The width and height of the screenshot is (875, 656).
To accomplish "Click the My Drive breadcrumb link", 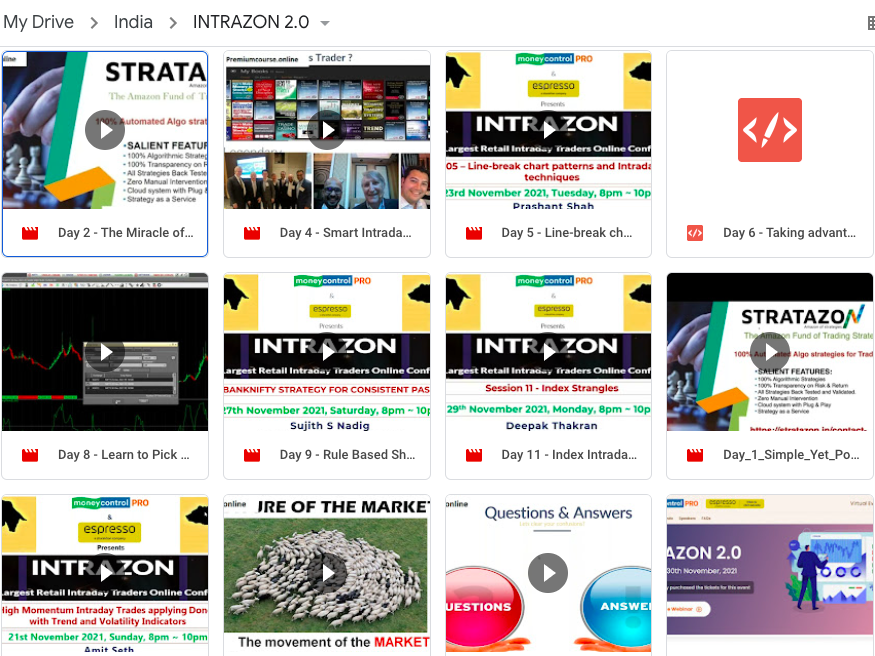I will click(38, 22).
